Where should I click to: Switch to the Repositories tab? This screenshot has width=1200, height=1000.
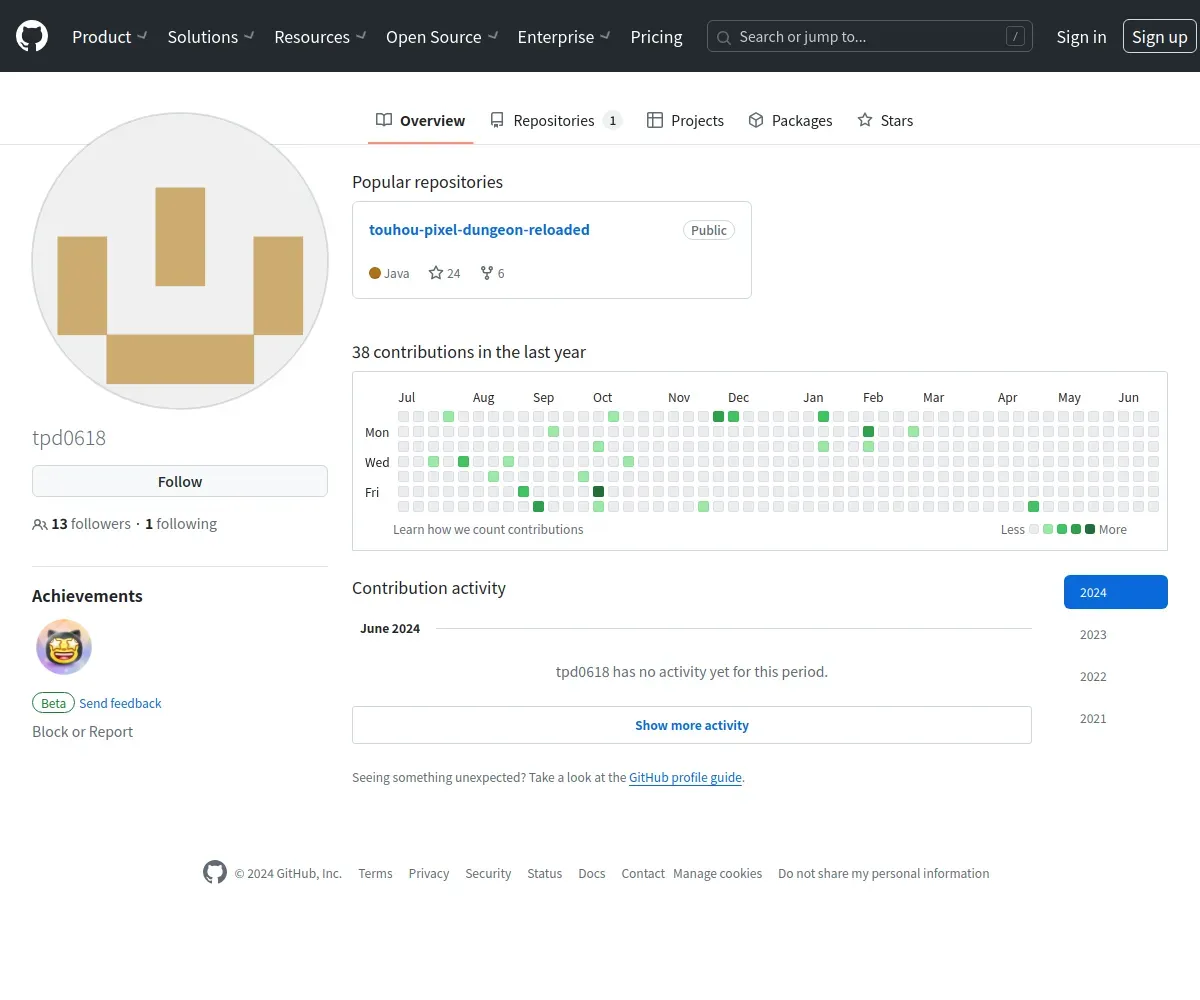(x=555, y=120)
